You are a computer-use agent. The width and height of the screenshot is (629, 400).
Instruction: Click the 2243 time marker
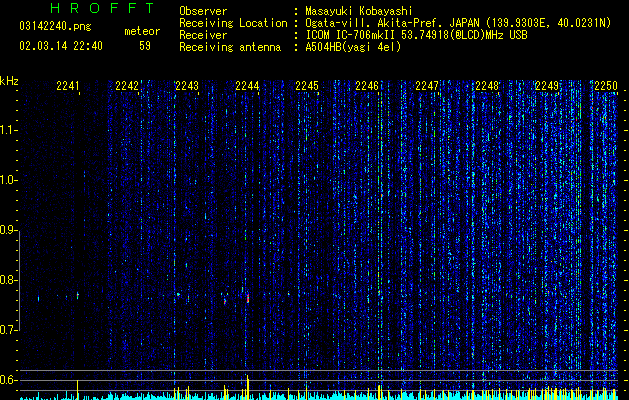click(187, 86)
